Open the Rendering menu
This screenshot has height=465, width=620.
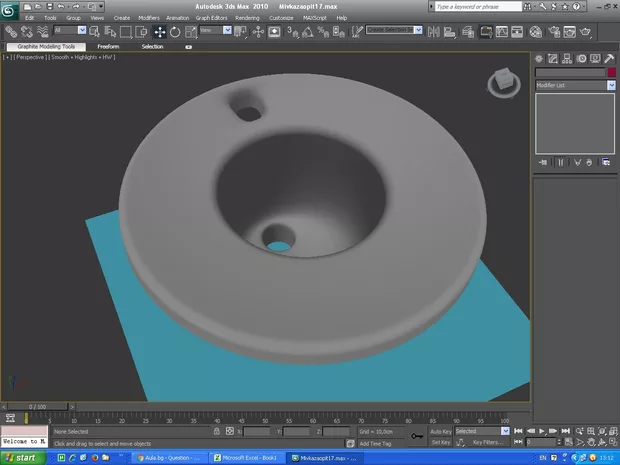tap(247, 18)
